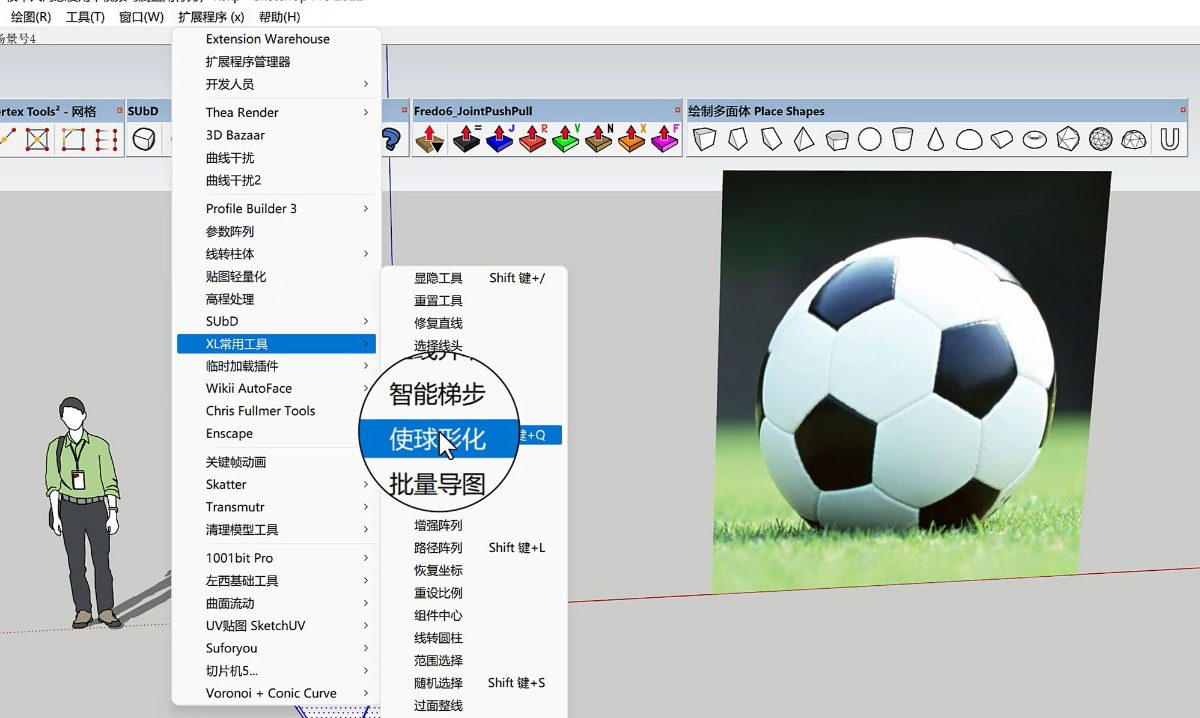Select the black JointPushPull icon marked with equals sign
The width and height of the screenshot is (1200, 718).
466,139
